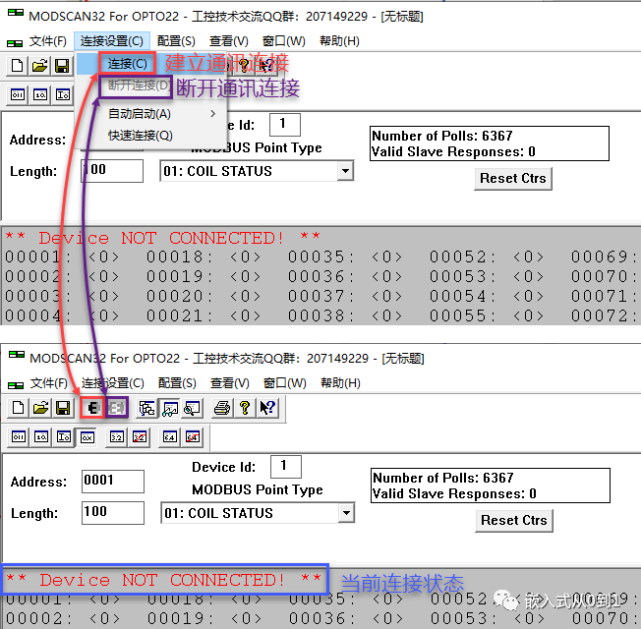Click yellow question mark icon in lower toolbar
Image resolution: width=641 pixels, height=629 pixels.
(245, 408)
